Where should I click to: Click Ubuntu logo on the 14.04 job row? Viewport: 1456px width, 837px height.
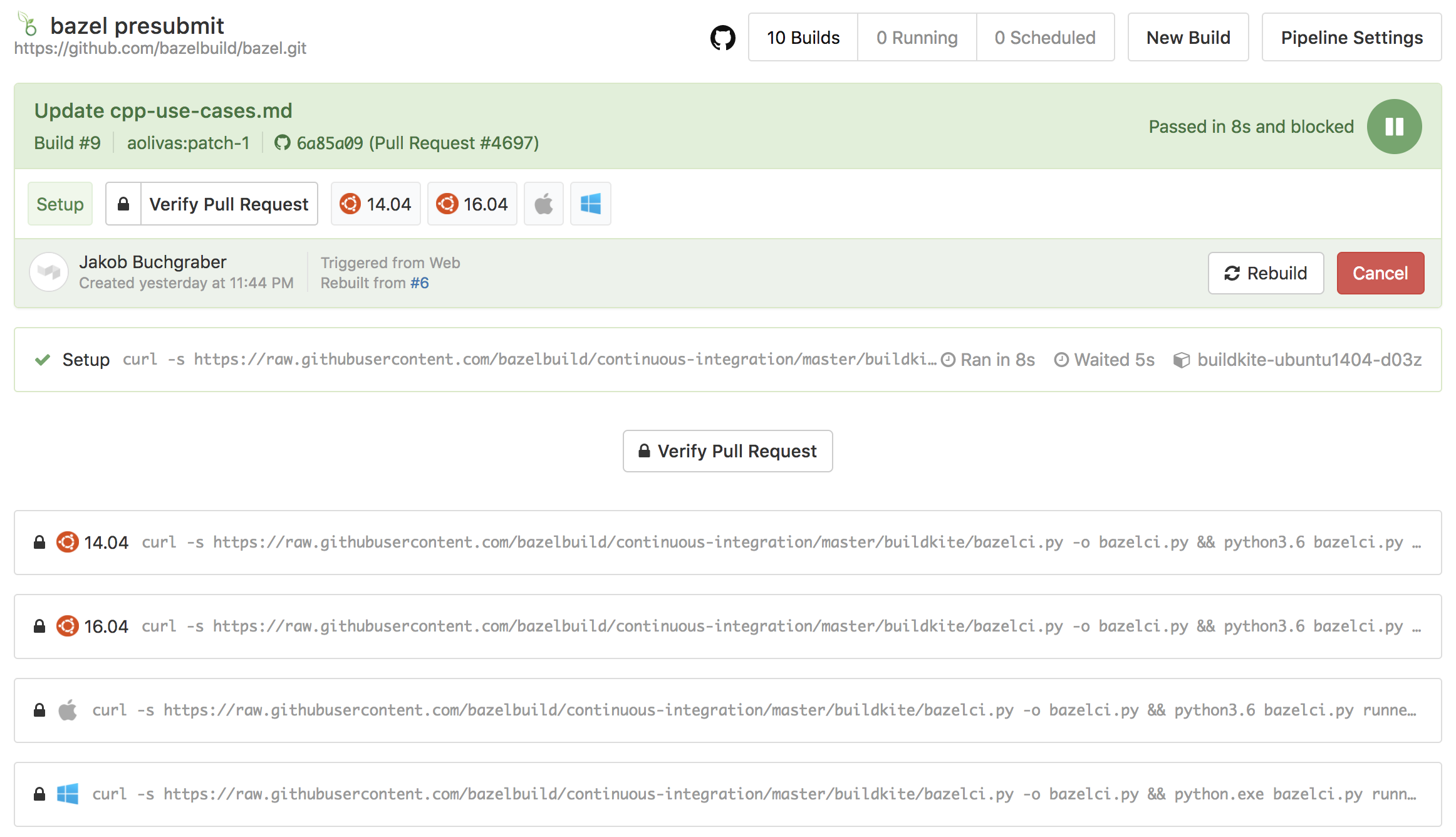click(x=68, y=542)
